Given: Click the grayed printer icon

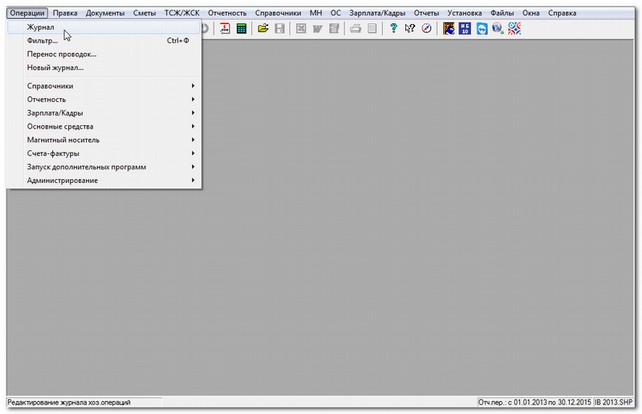Looking at the screenshot, I should coord(355,29).
